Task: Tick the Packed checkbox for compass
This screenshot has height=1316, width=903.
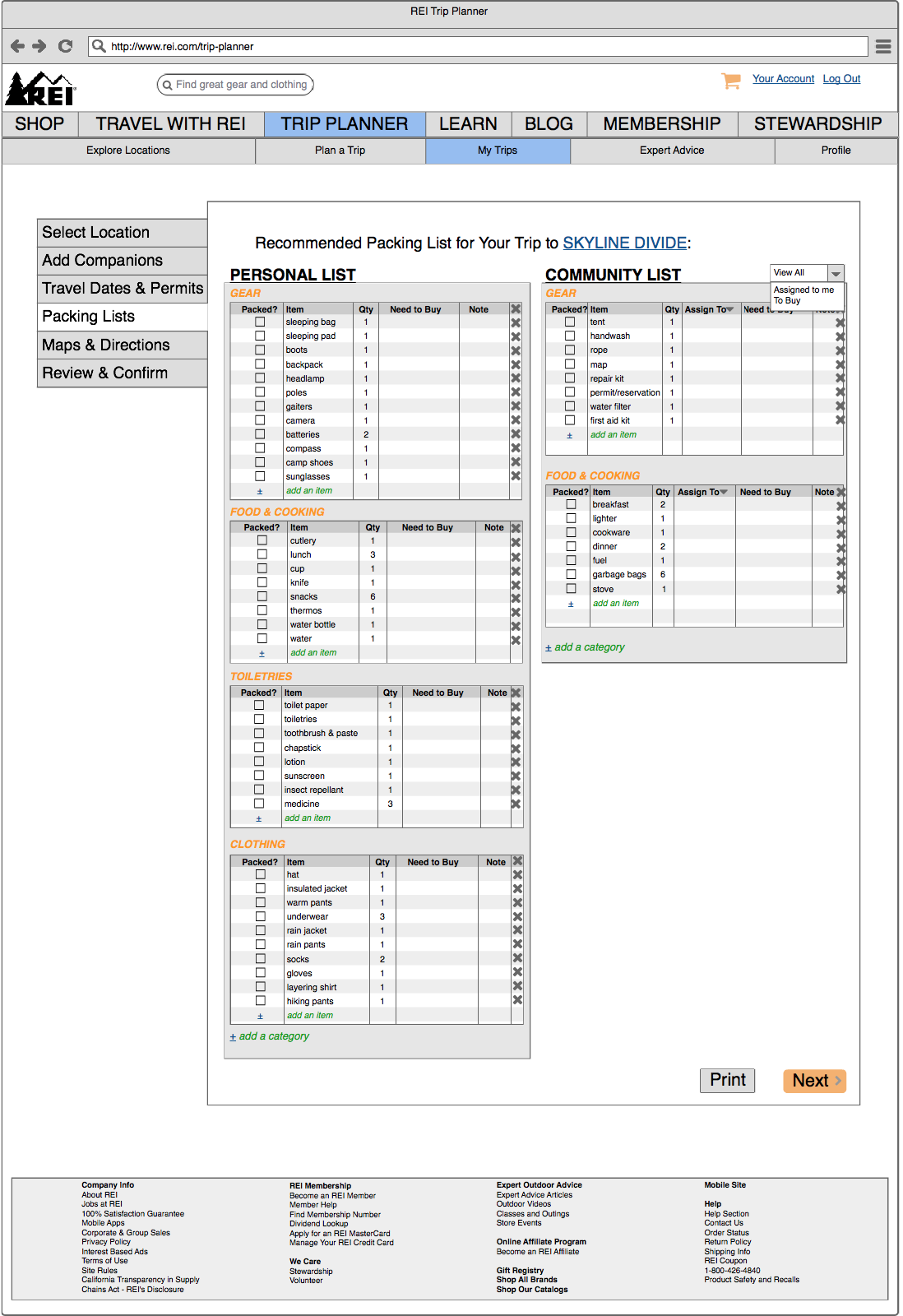Action: 260,447
